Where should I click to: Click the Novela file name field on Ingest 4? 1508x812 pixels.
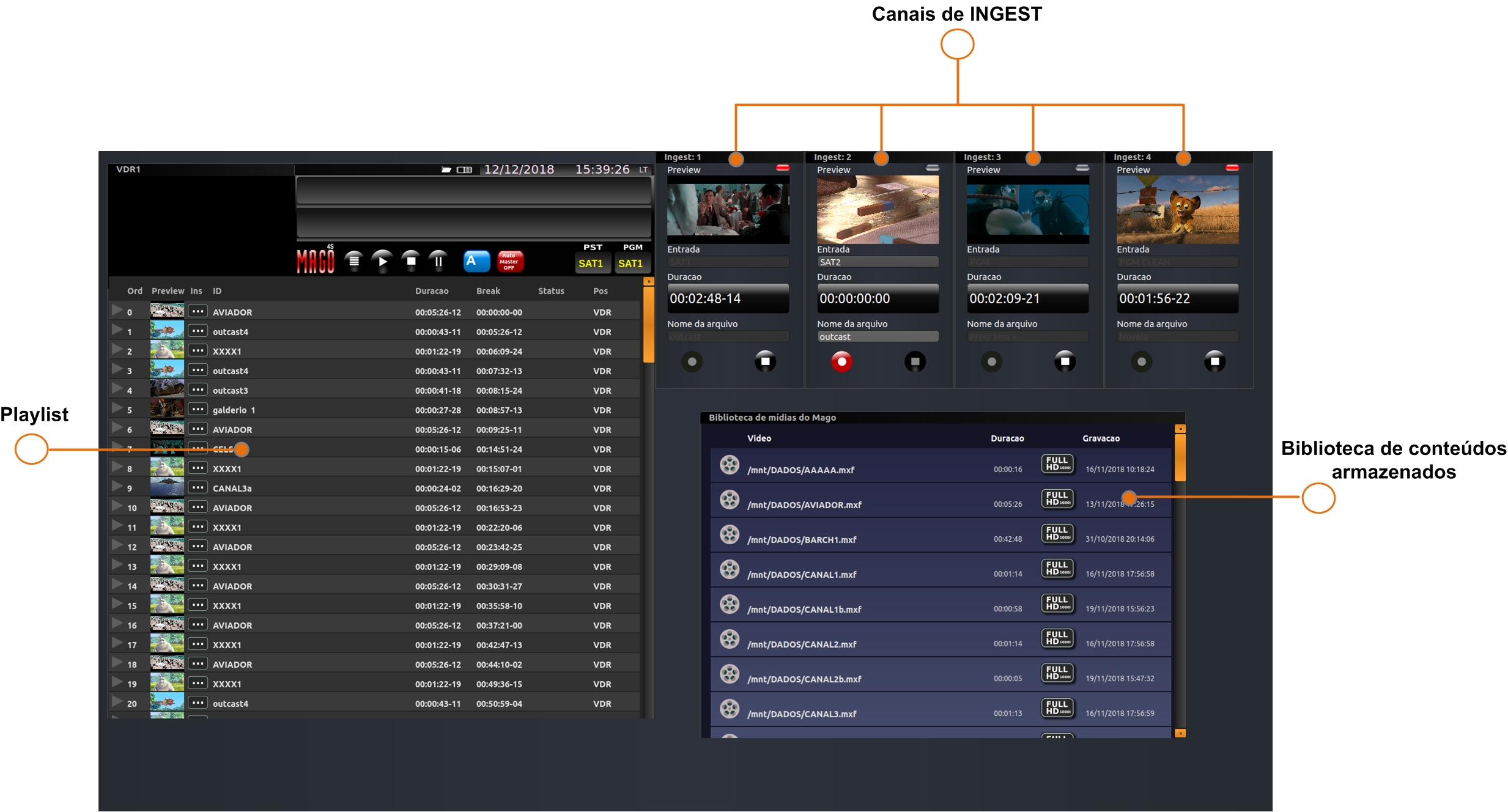point(1177,337)
